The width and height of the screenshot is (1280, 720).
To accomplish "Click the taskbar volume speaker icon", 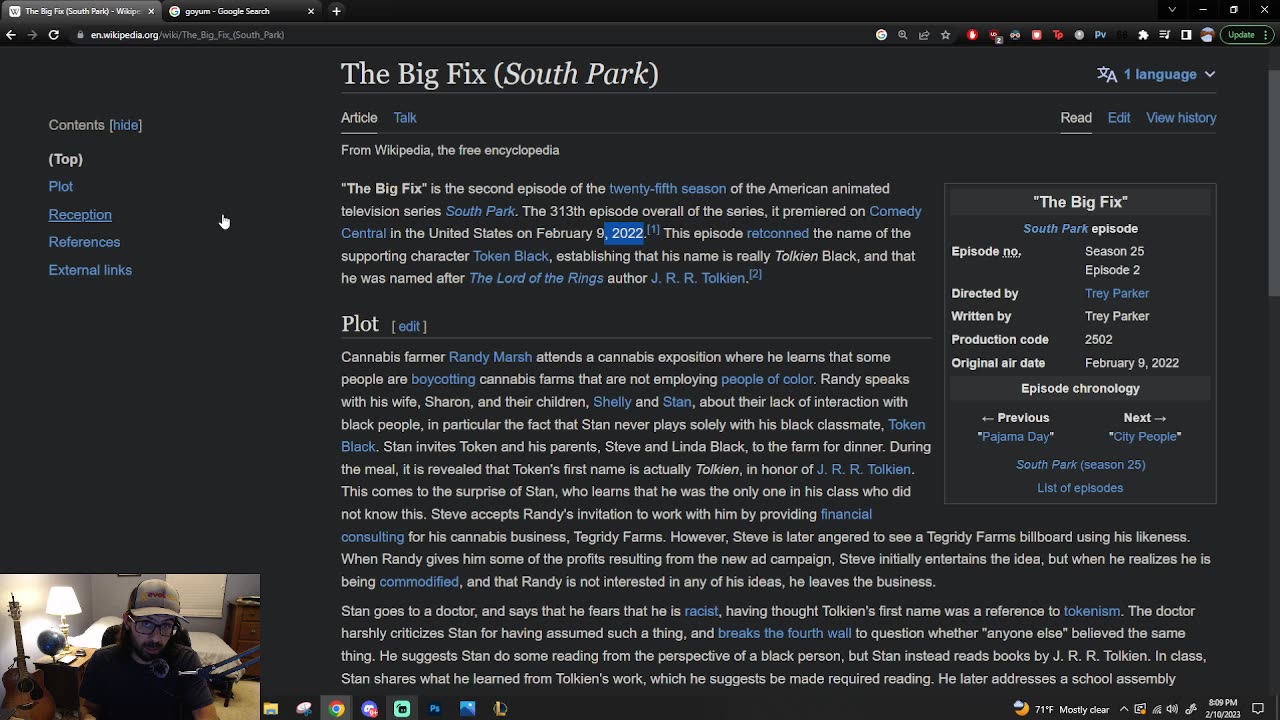I will (x=1173, y=709).
